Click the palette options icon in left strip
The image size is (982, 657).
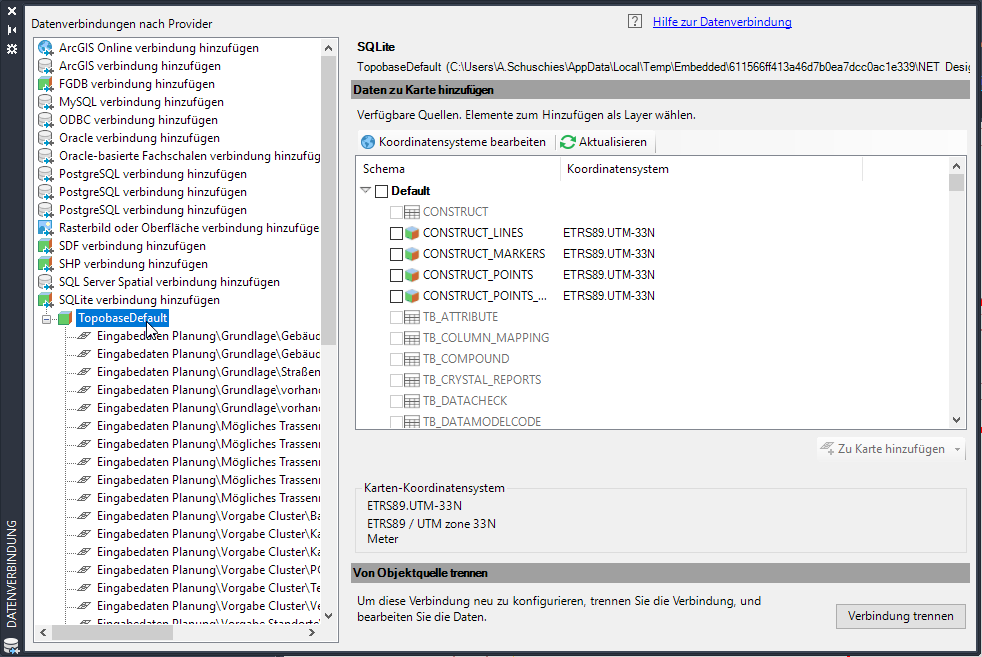coord(12,48)
